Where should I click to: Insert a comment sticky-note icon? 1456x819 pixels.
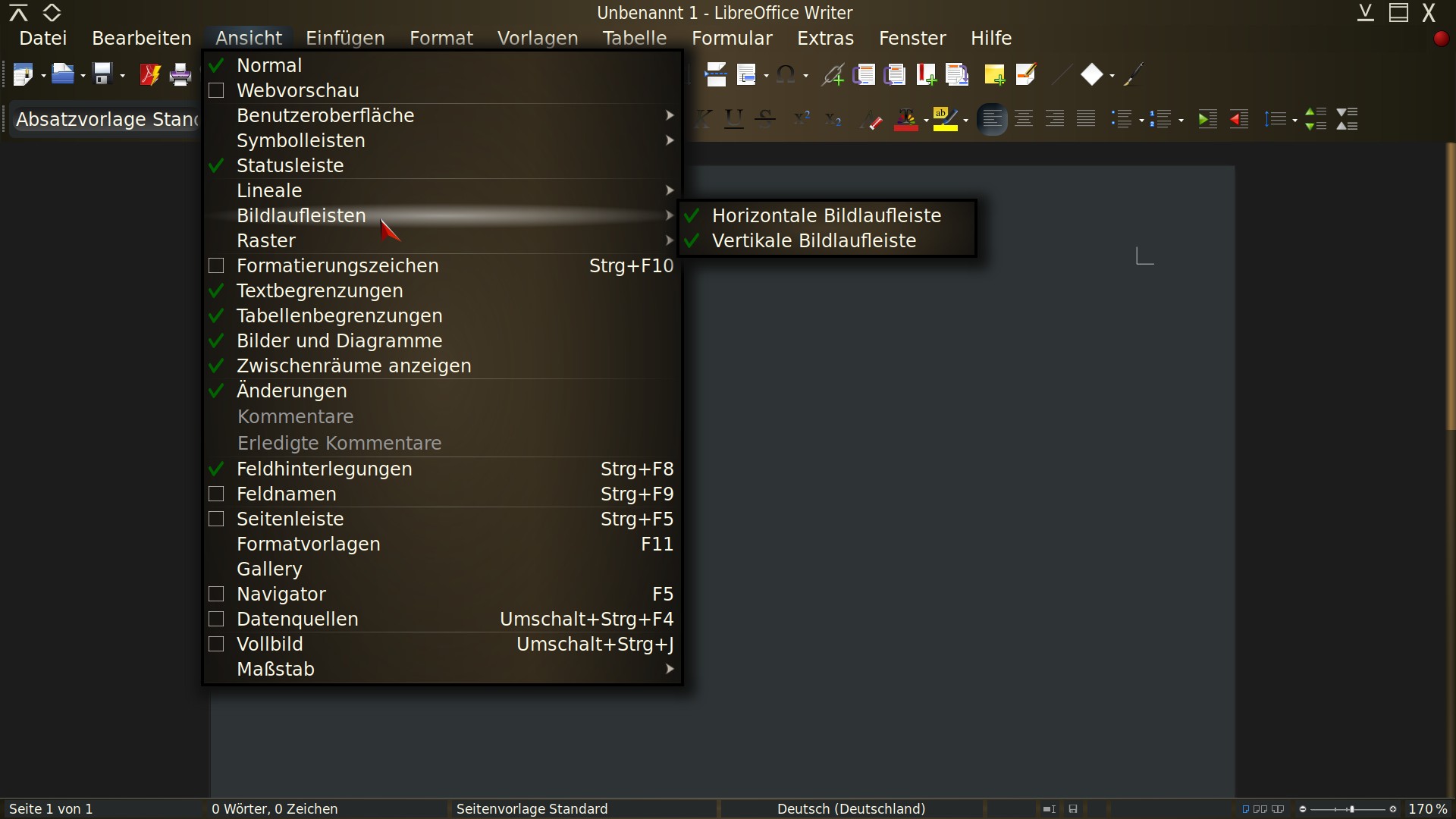[994, 74]
